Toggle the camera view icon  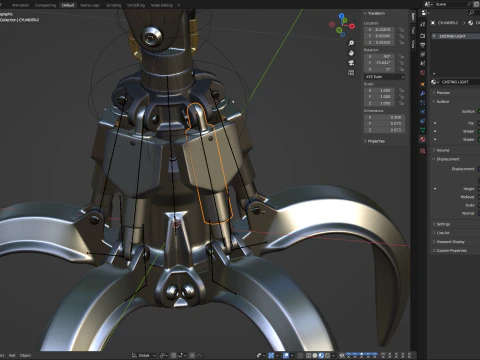point(351,63)
